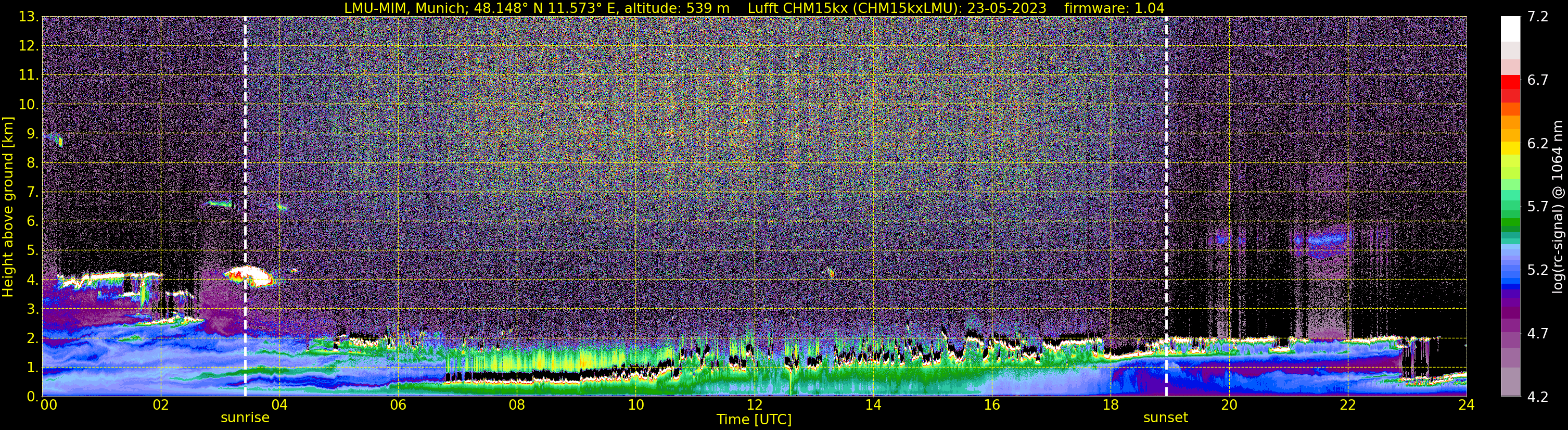Click the yellow segment of the colorbar
The height and width of the screenshot is (430, 1568).
click(1511, 148)
